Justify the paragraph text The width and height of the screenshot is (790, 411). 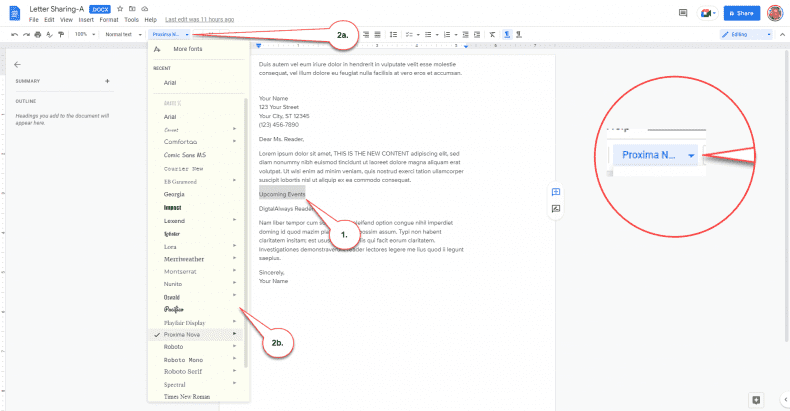(x=377, y=34)
